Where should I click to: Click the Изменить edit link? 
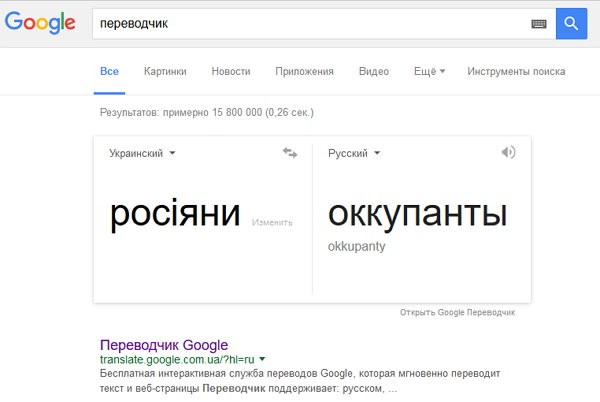click(x=272, y=222)
